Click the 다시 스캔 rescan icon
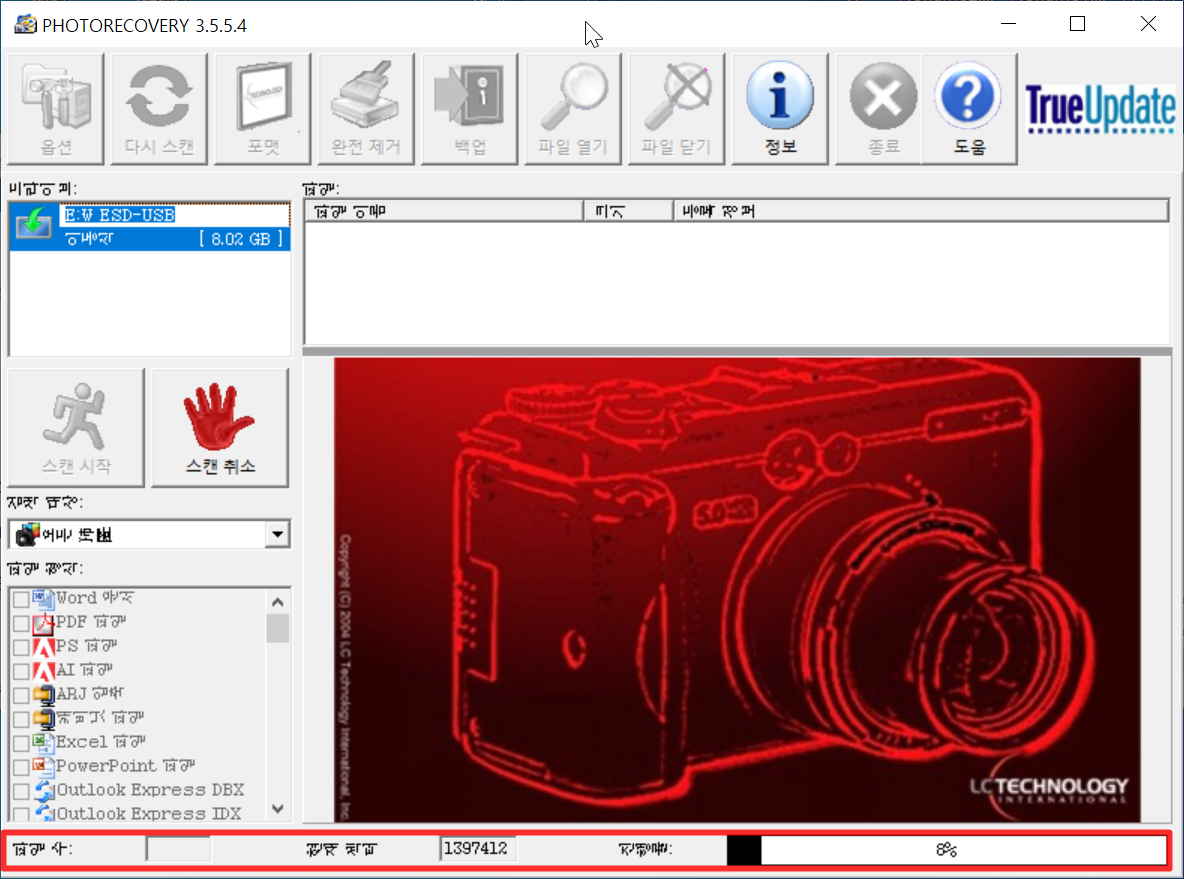 [159, 108]
